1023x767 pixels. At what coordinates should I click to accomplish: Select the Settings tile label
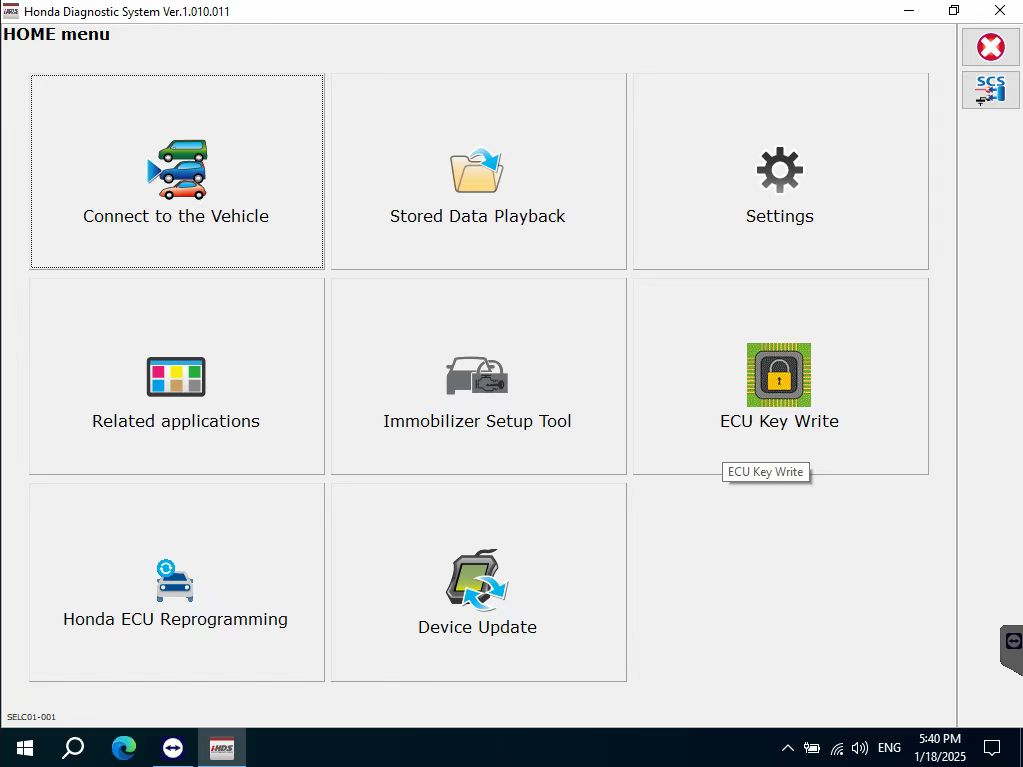coord(779,216)
